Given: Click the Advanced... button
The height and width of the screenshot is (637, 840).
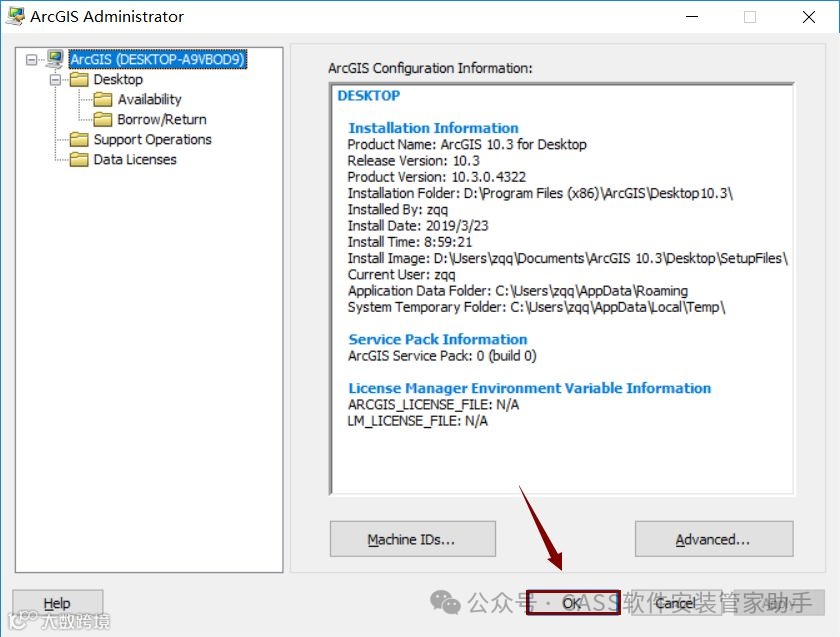Looking at the screenshot, I should click(714, 539).
